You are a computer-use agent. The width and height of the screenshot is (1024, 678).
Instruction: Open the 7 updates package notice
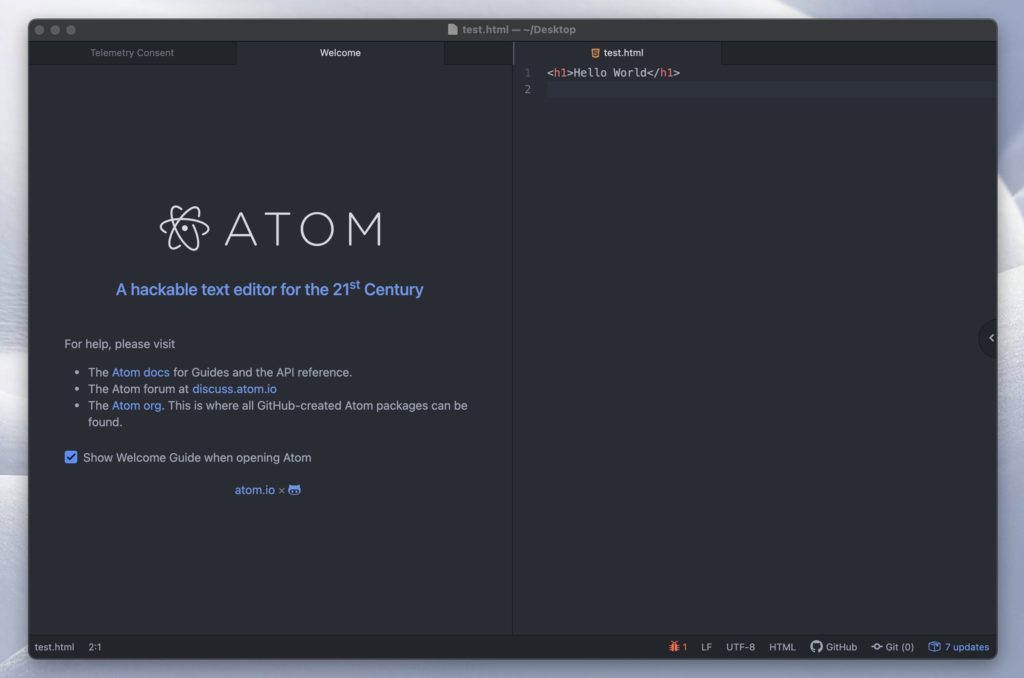959,647
